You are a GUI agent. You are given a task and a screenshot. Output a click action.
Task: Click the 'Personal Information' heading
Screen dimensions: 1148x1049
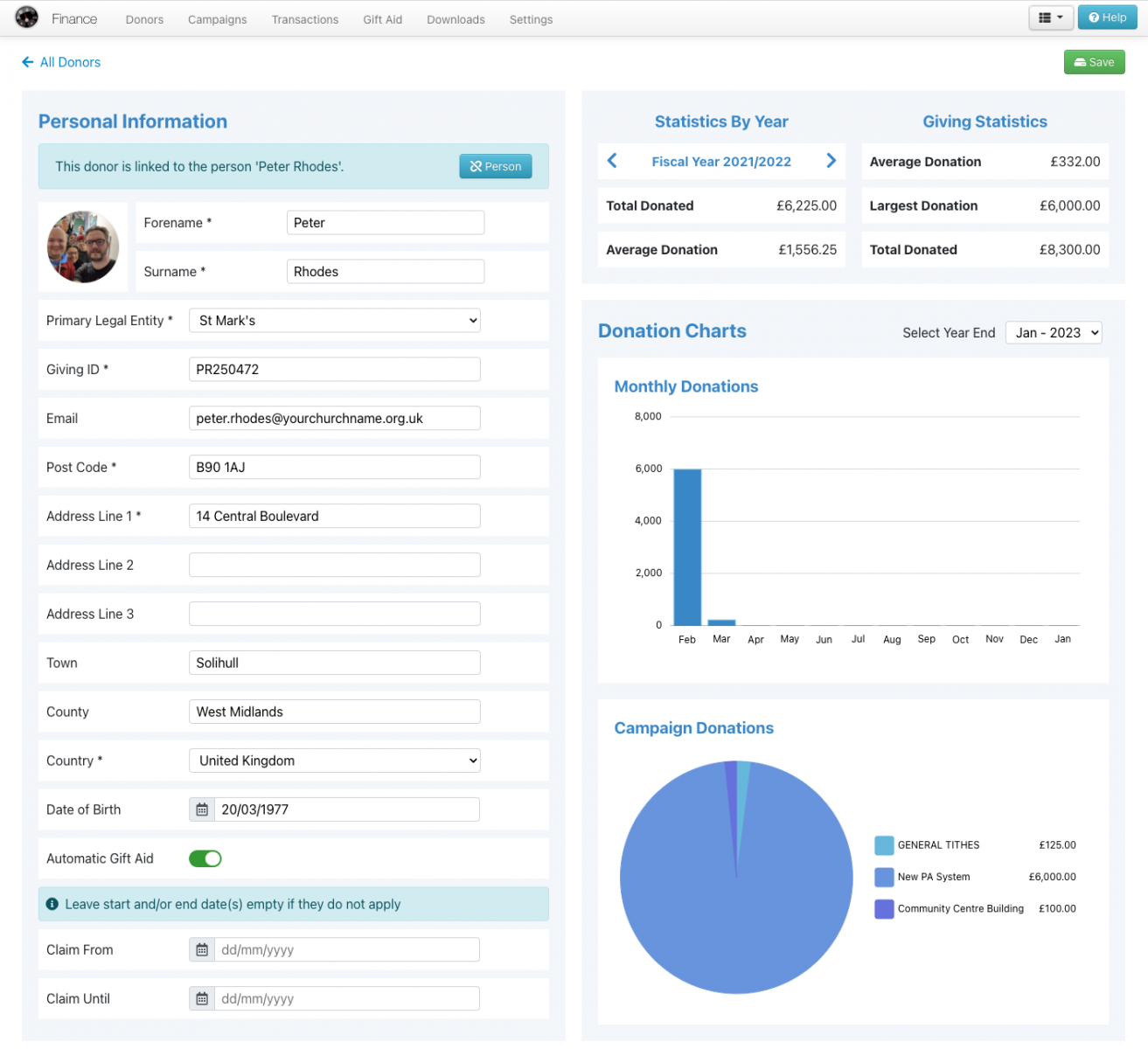[x=133, y=122]
